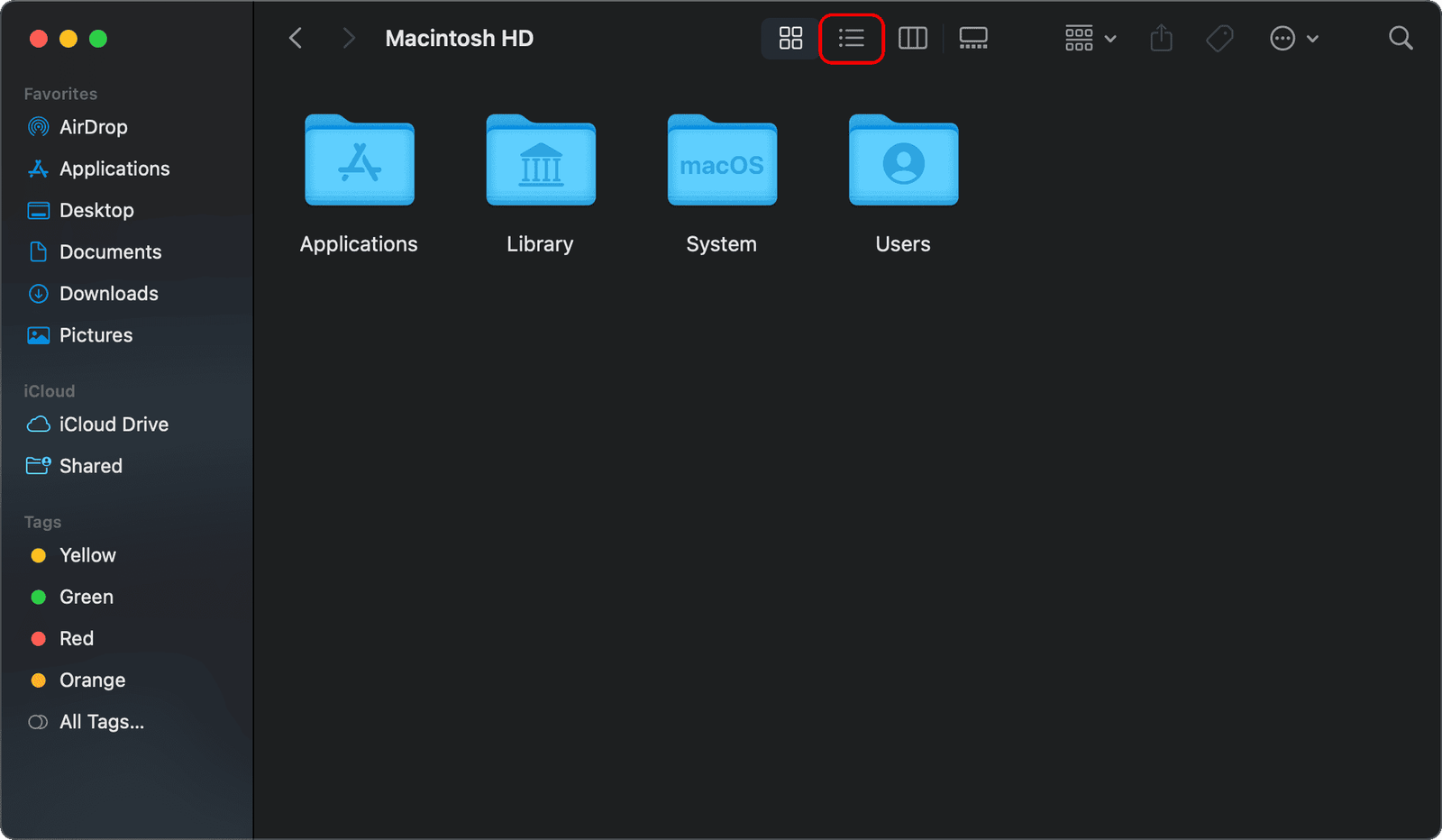The width and height of the screenshot is (1442, 840).
Task: Click the Share toolbar icon
Action: 1162,38
